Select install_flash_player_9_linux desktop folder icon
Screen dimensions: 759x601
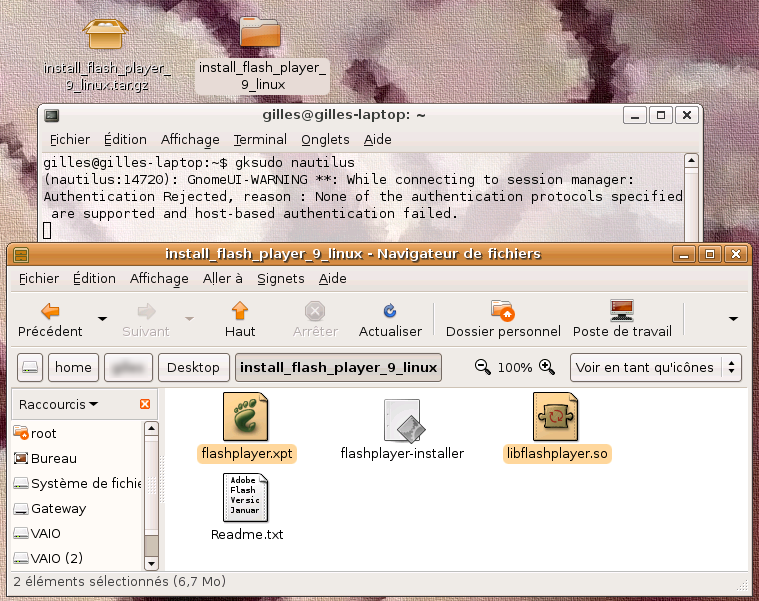pyautogui.click(x=260, y=32)
